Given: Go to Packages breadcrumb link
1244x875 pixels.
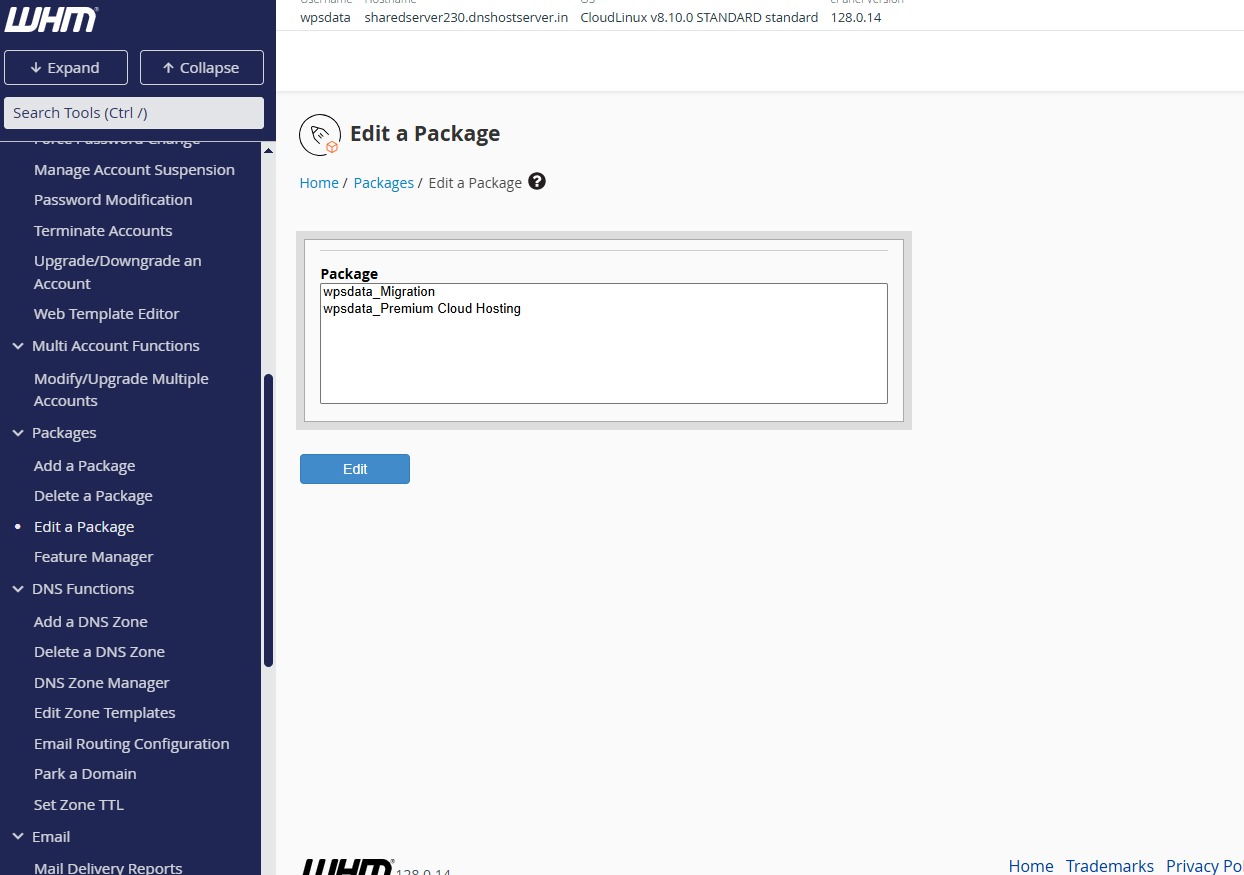Looking at the screenshot, I should 383,183.
